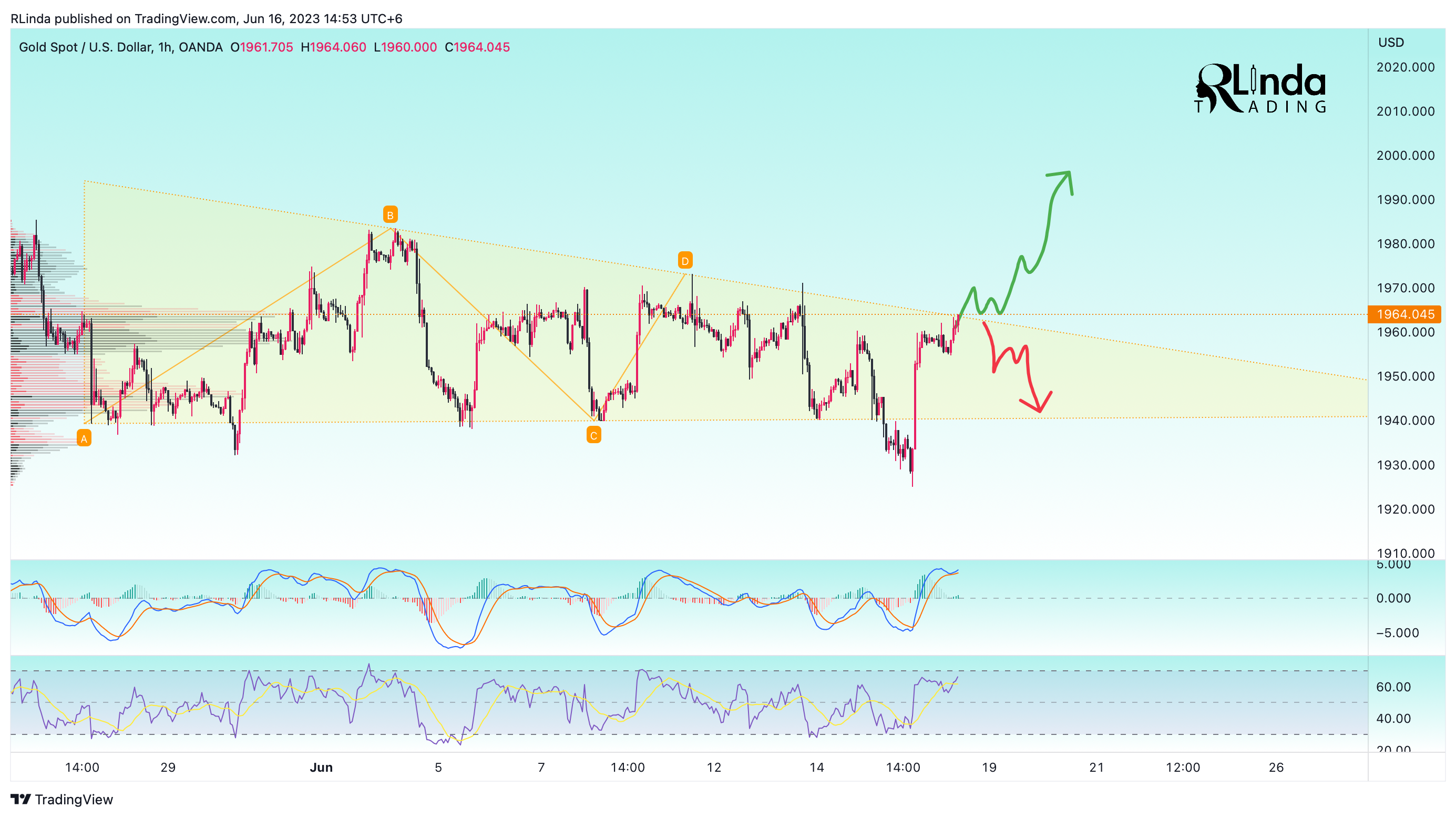Click the RLinda published on TradingView.com header

[206, 18]
